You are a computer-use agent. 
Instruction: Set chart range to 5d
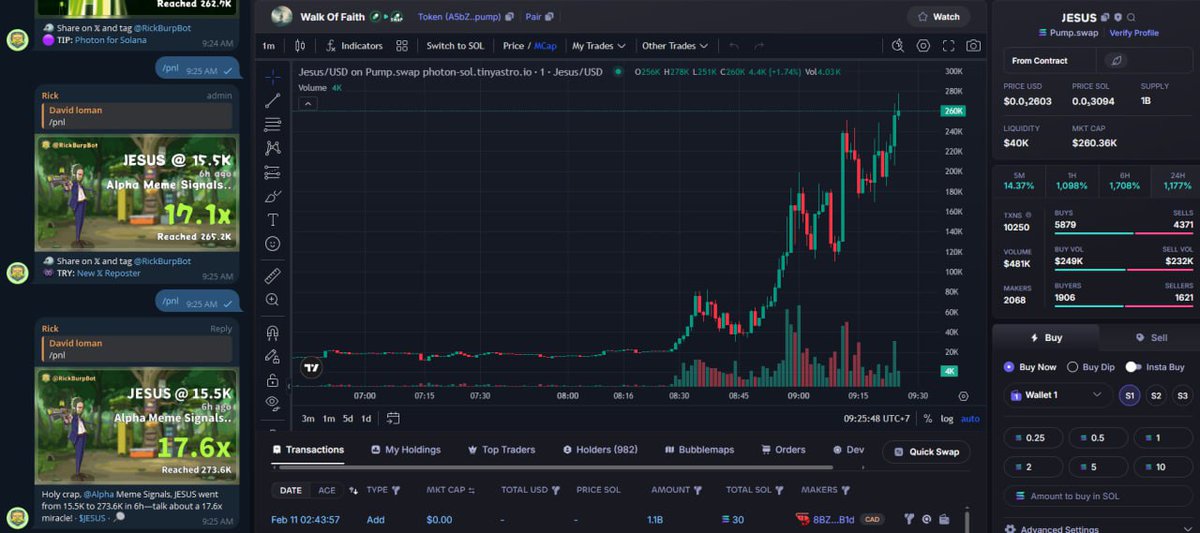(x=347, y=419)
